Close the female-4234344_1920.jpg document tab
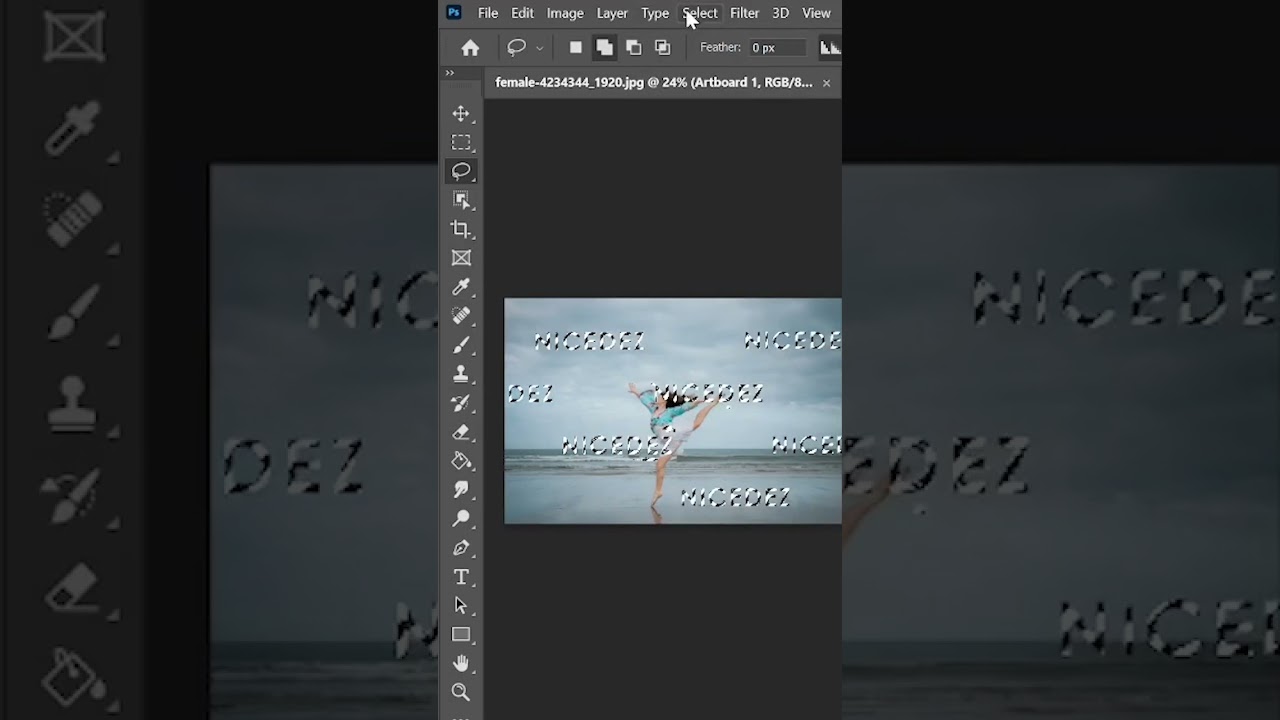This screenshot has height=720, width=1280. coord(826,83)
